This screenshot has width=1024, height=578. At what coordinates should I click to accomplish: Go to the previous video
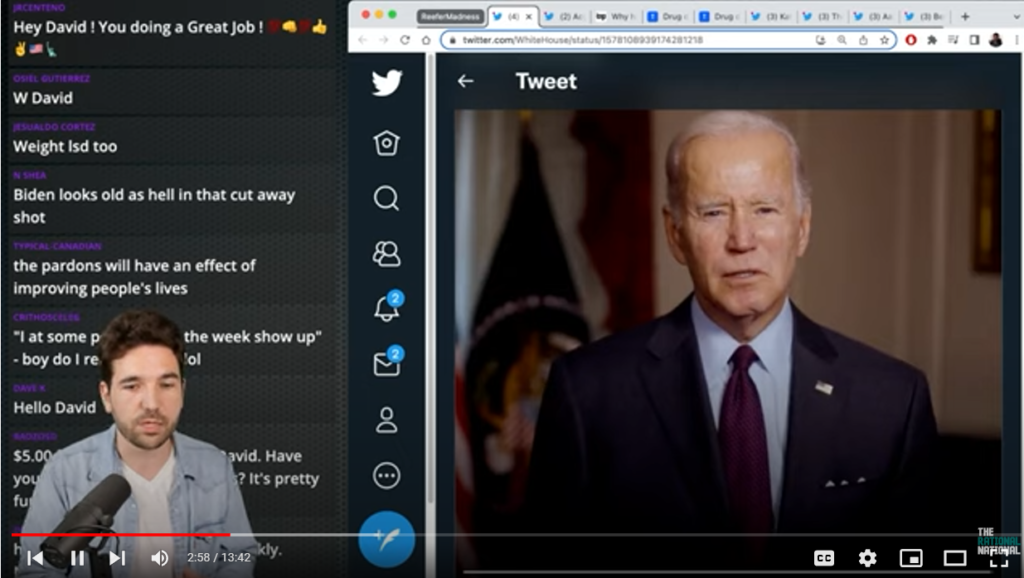click(35, 558)
